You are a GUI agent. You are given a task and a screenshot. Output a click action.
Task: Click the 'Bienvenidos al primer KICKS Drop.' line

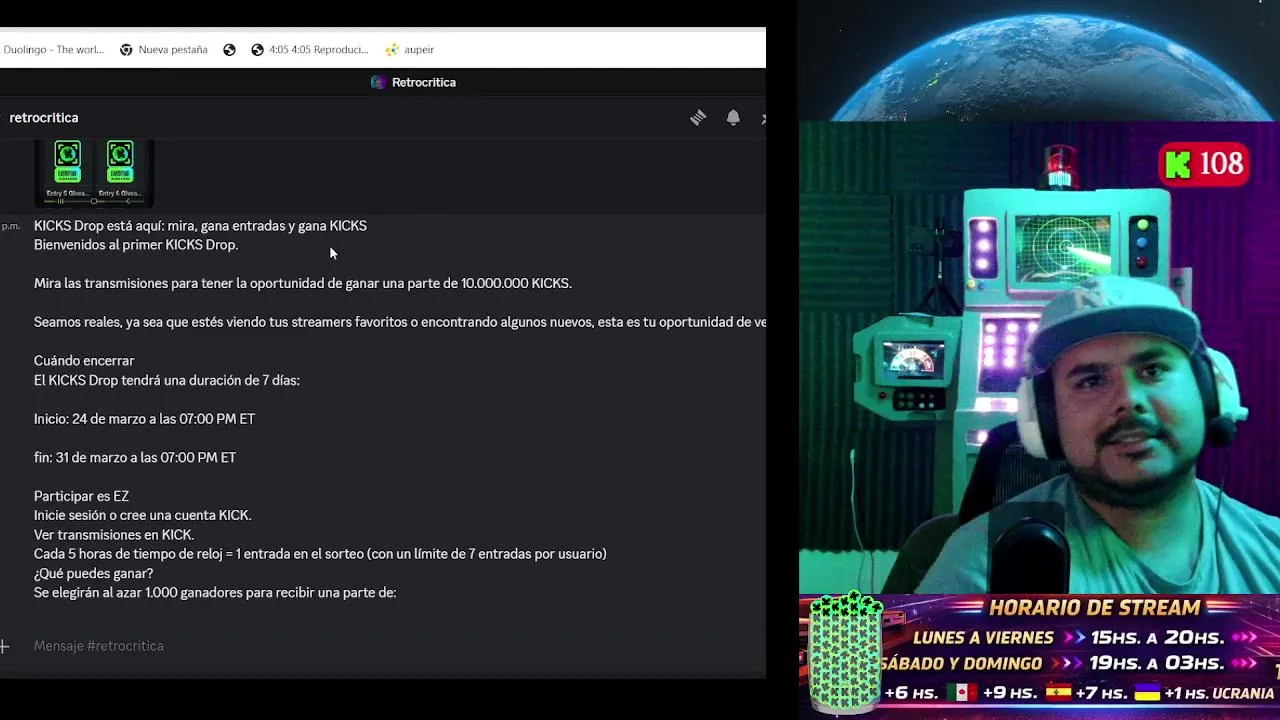tap(136, 245)
